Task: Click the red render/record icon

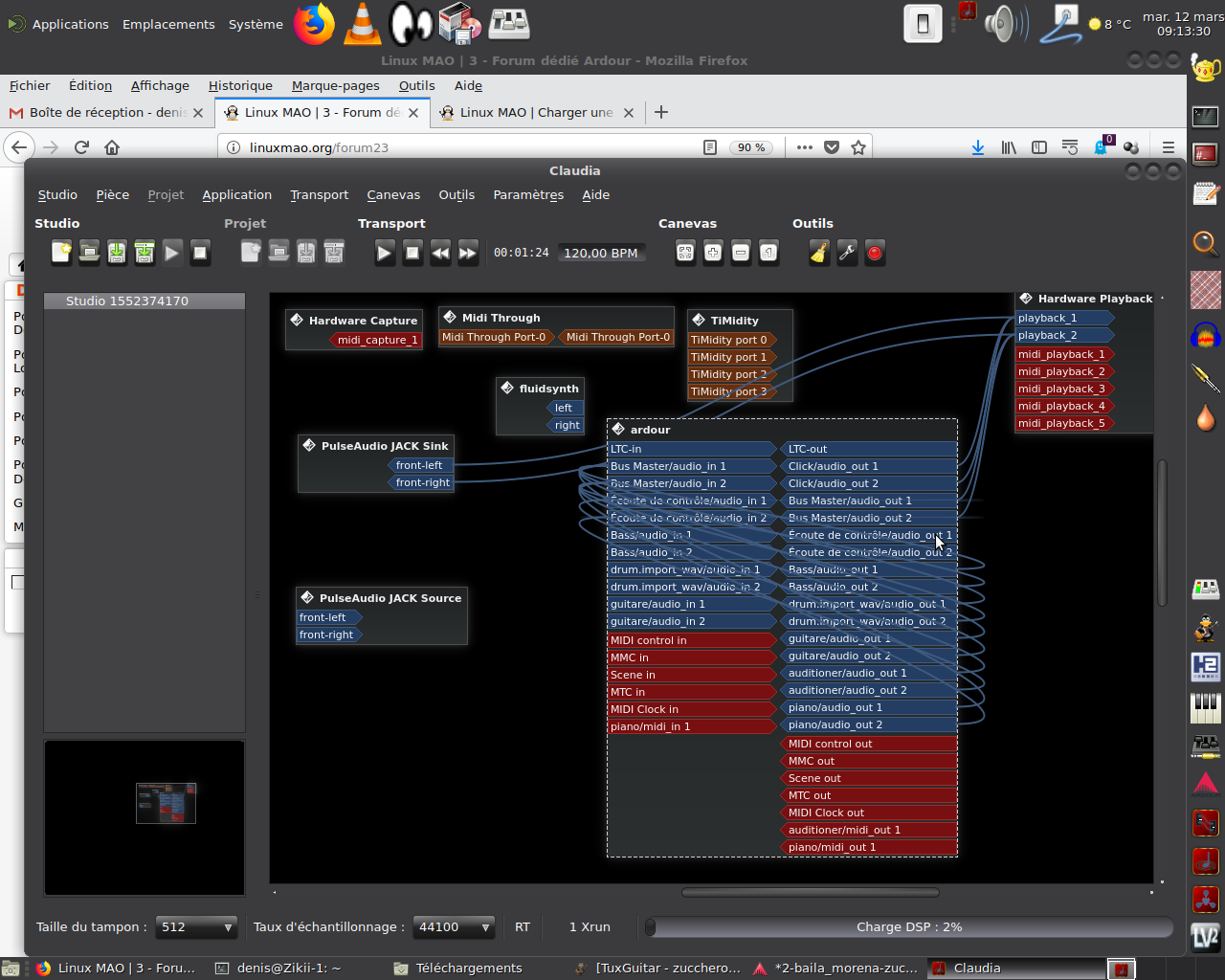Action: (x=875, y=253)
